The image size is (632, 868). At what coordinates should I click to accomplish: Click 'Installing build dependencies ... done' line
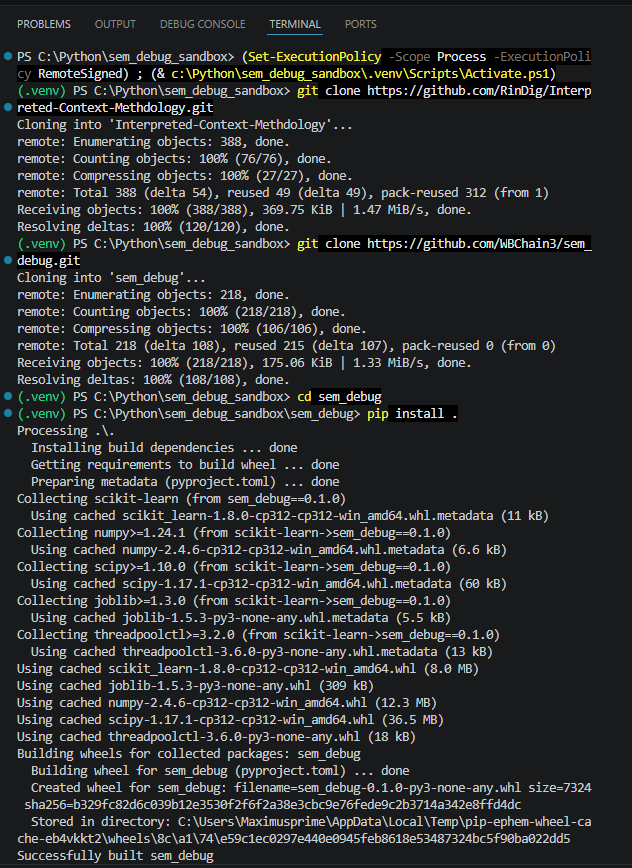164,447
